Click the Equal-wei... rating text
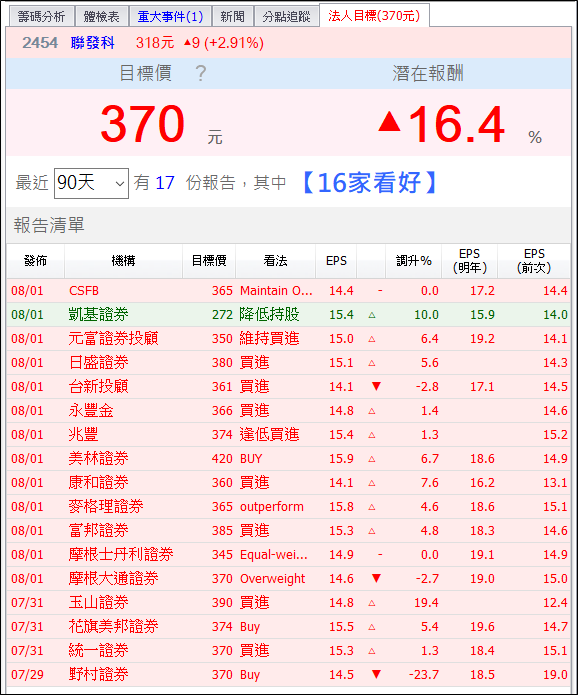 (273, 554)
